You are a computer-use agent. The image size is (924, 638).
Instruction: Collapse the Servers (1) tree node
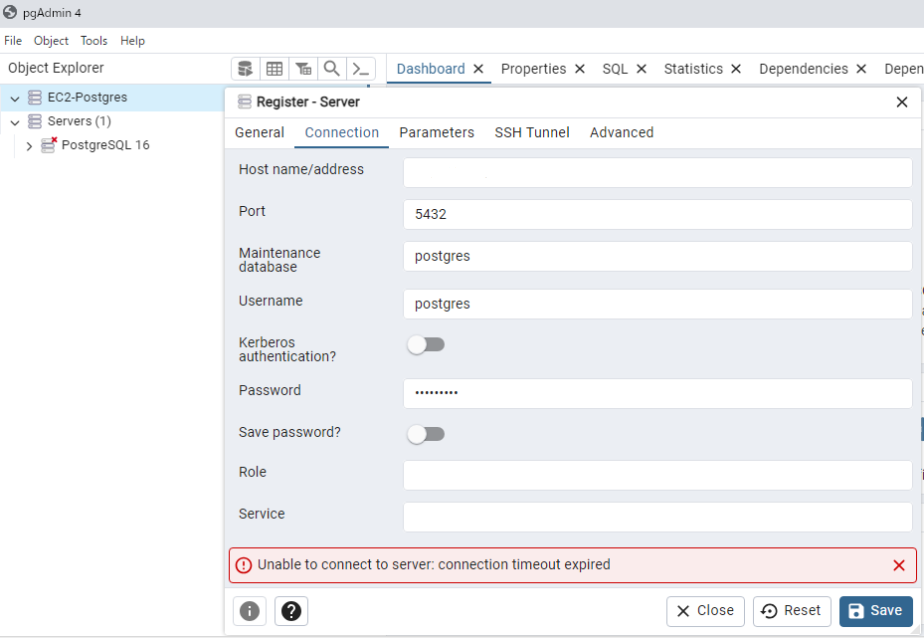tap(15, 122)
